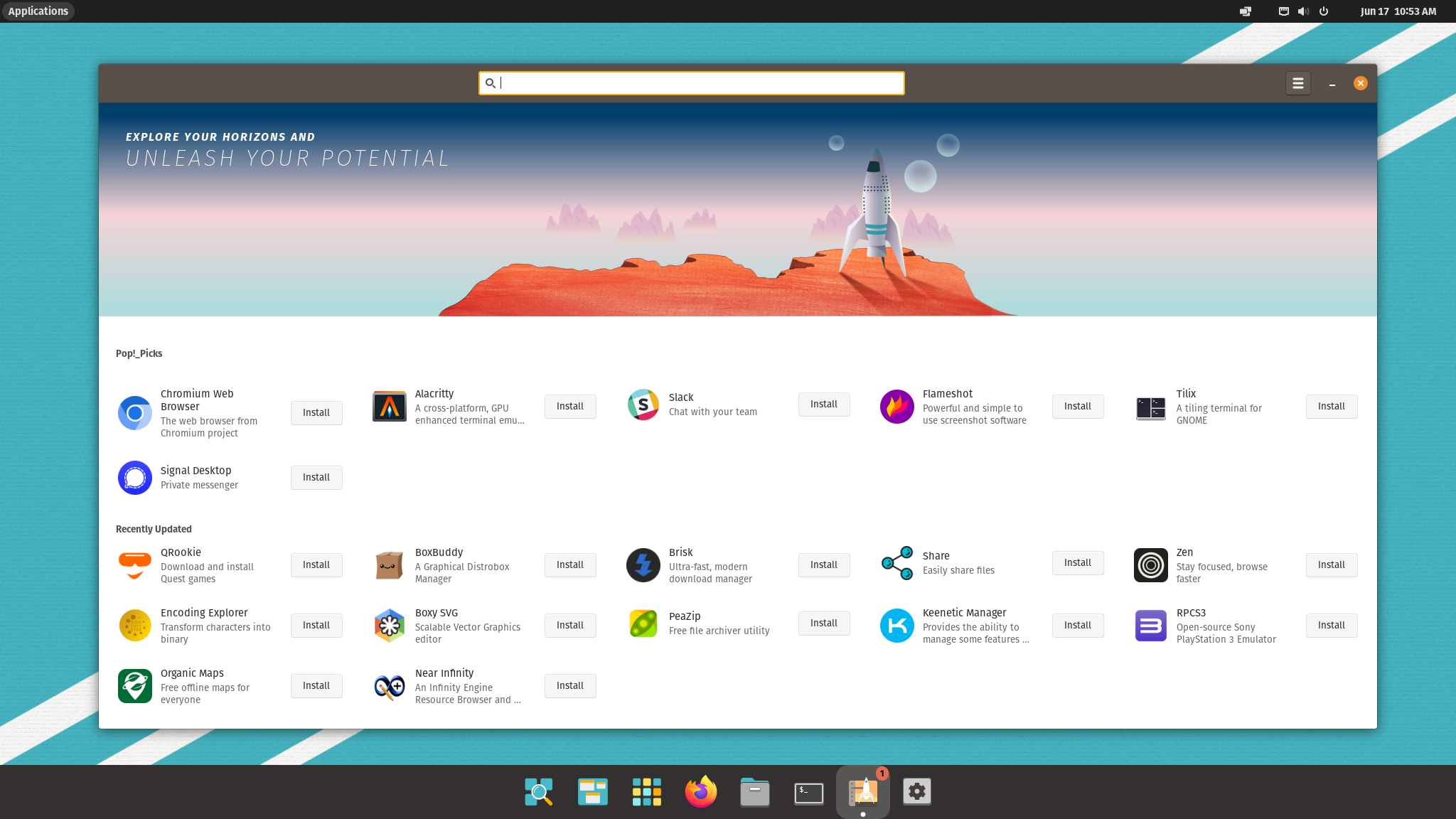Open the rocket launch banner image
This screenshot has height=819, width=1456.
738,210
